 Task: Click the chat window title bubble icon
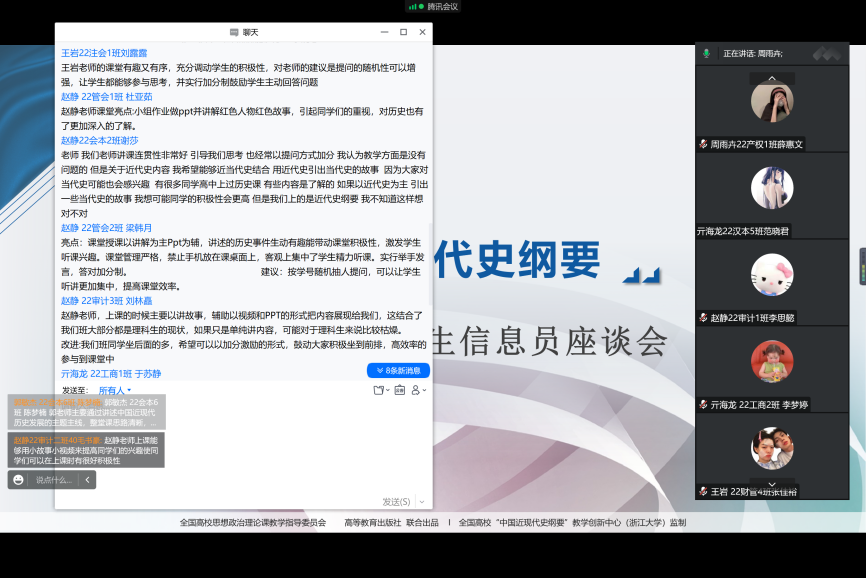pyautogui.click(x=234, y=32)
